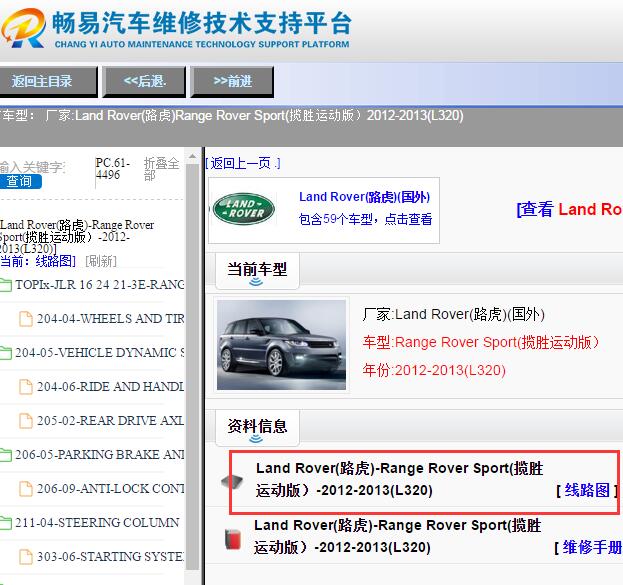Image resolution: width=623 pixels, height=585 pixels.
Task: Open 205-02-REAR DRIVE AXL document
Action: (110, 420)
